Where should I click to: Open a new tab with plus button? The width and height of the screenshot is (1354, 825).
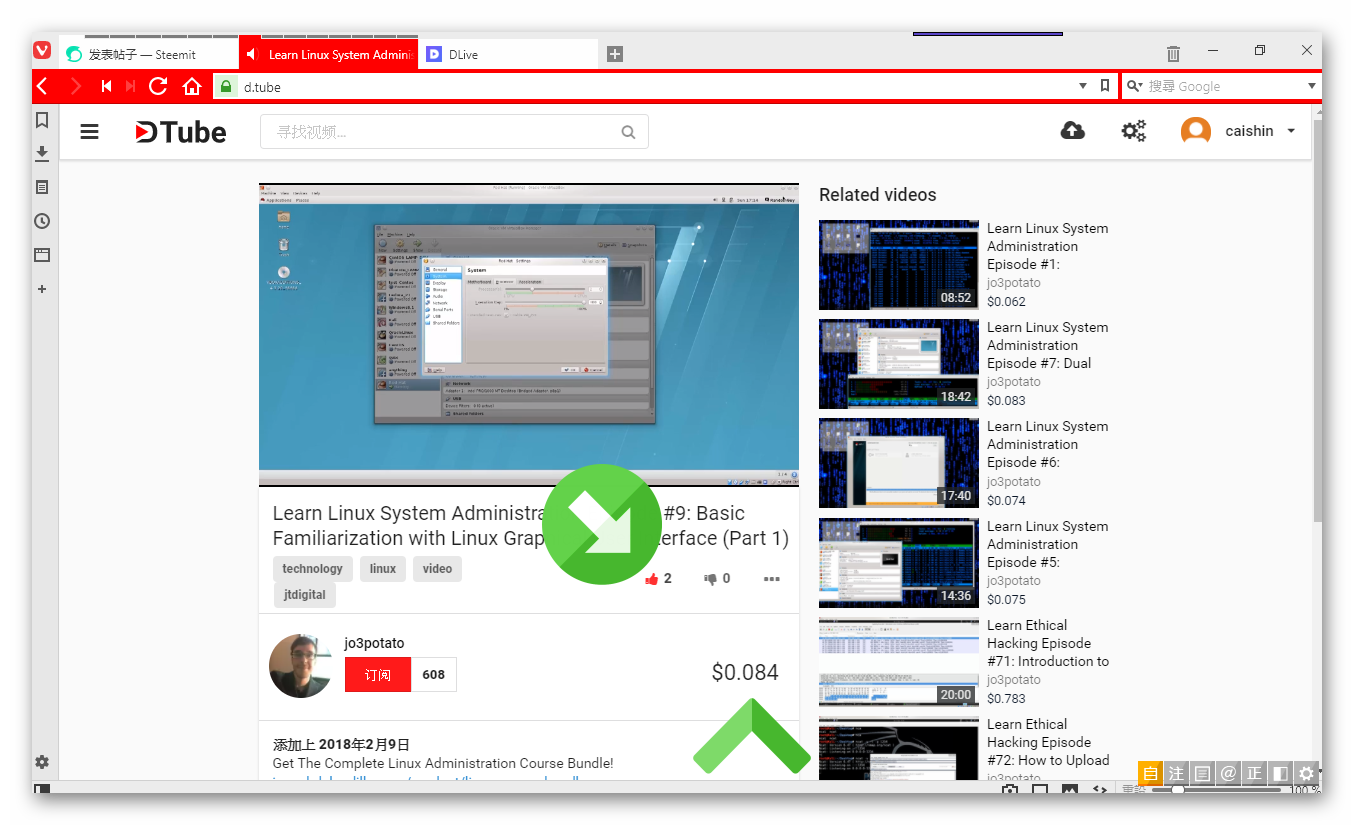click(615, 54)
